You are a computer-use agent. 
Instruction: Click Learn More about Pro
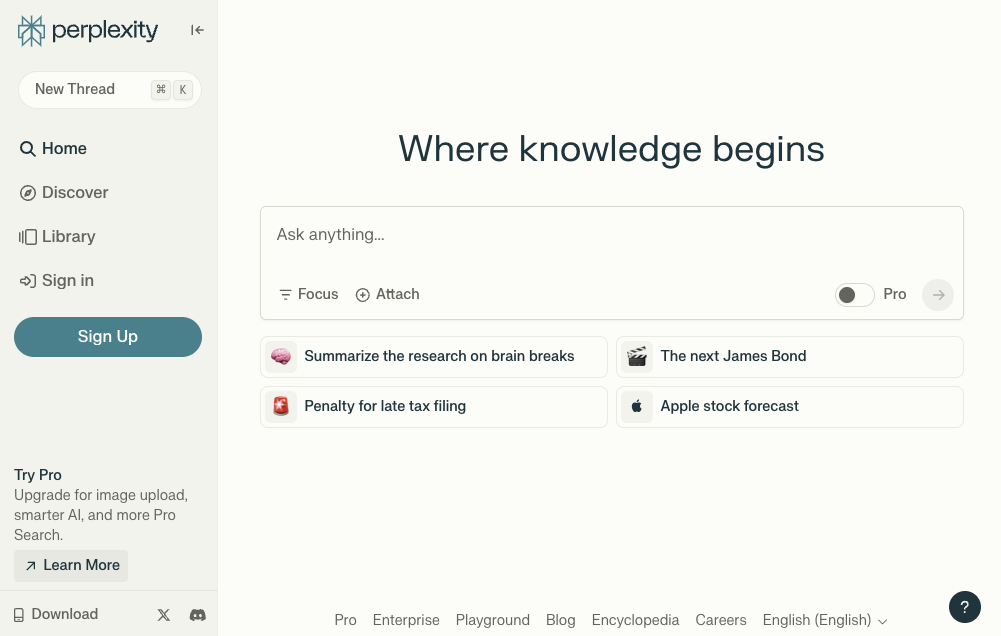tap(71, 566)
